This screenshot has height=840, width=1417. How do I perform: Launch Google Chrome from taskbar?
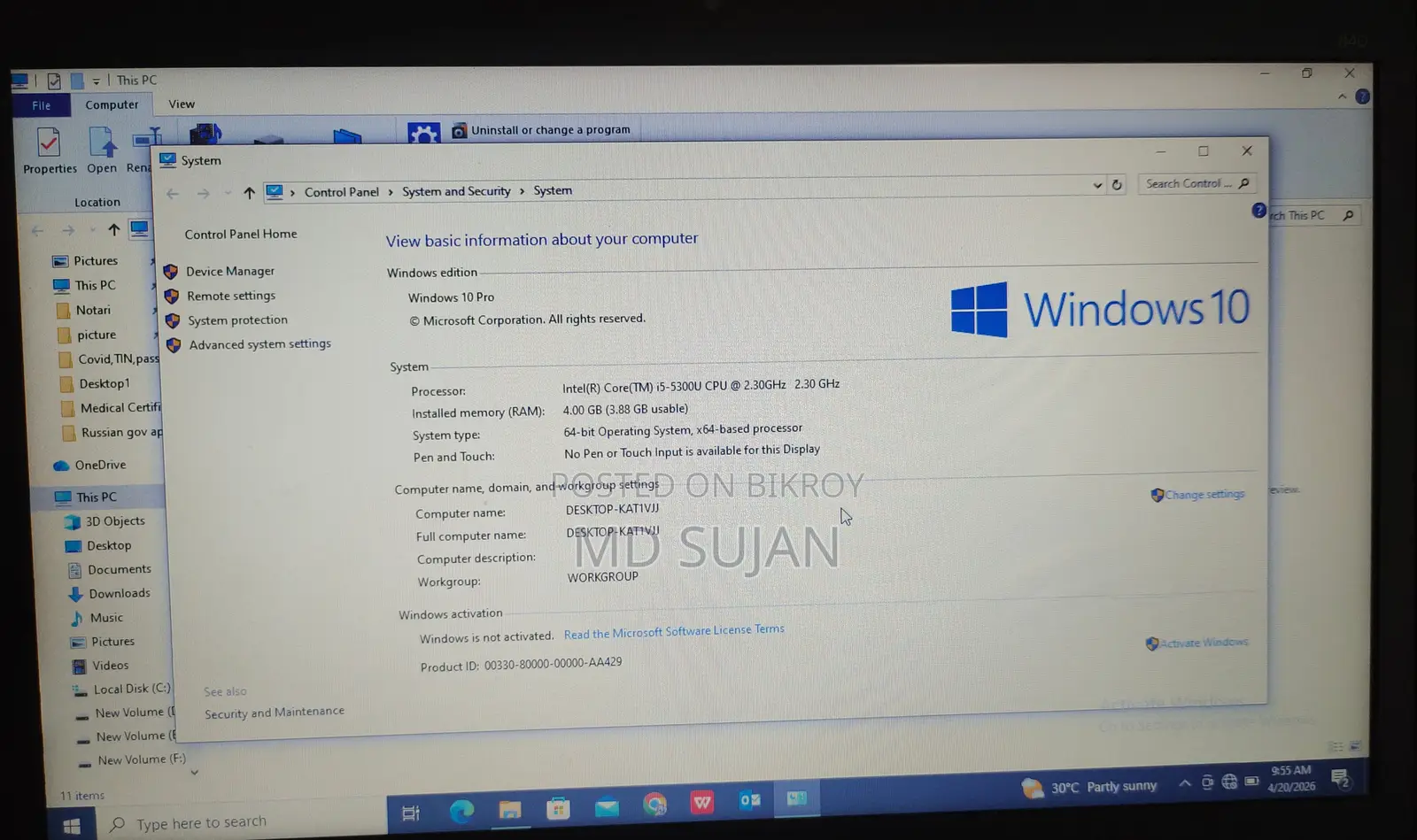[654, 805]
